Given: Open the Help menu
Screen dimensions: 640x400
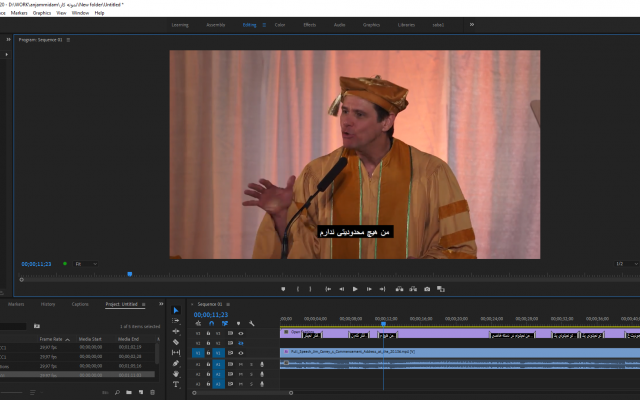Looking at the screenshot, I should [99, 13].
